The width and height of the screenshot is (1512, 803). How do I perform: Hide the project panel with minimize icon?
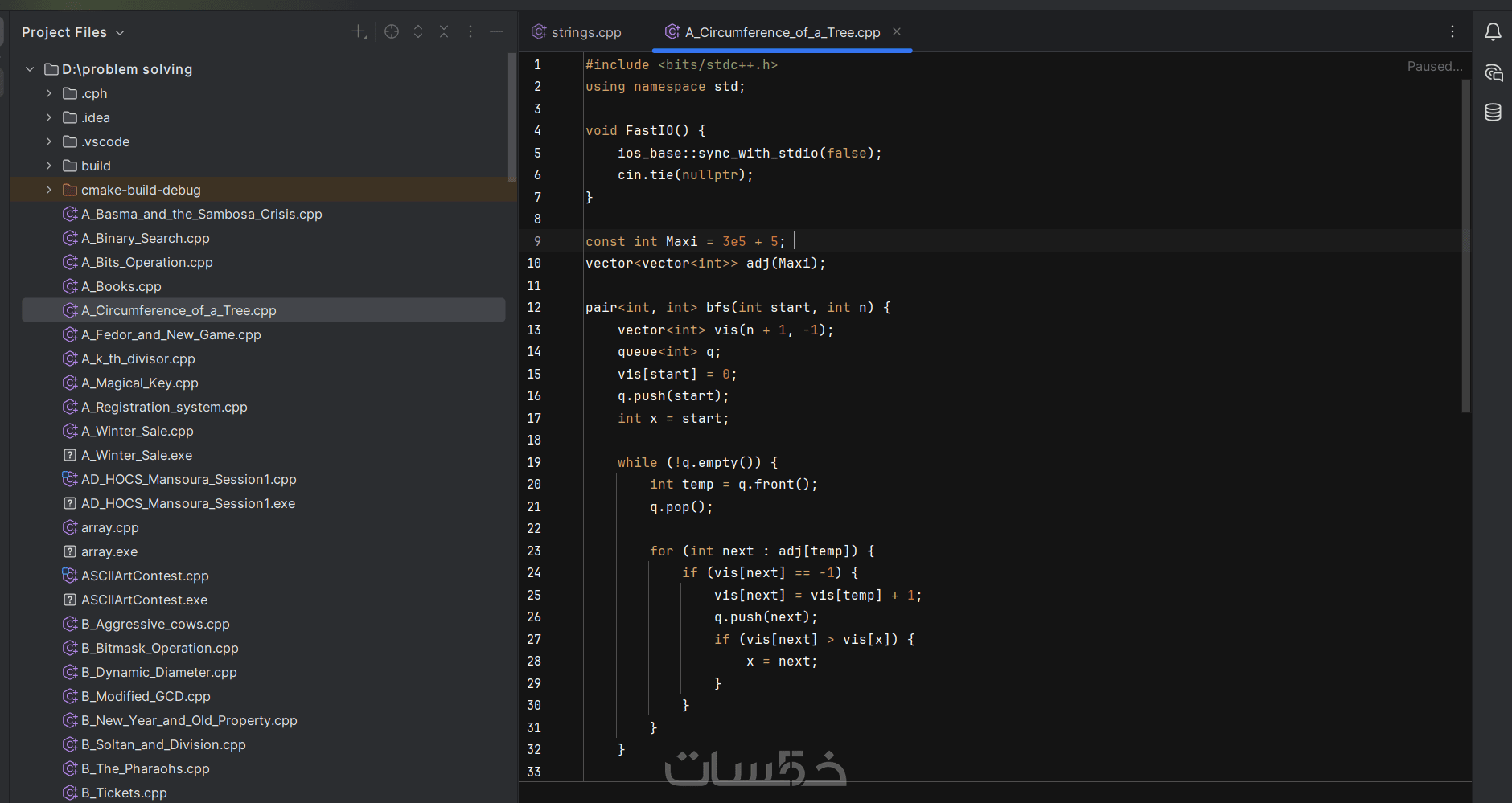tap(496, 31)
